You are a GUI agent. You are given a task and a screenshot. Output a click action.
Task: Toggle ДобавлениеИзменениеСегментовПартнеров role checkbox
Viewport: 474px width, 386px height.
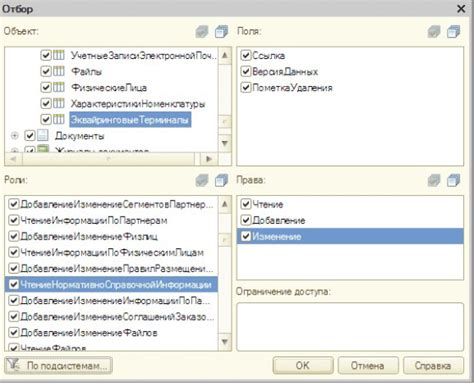pyautogui.click(x=13, y=204)
